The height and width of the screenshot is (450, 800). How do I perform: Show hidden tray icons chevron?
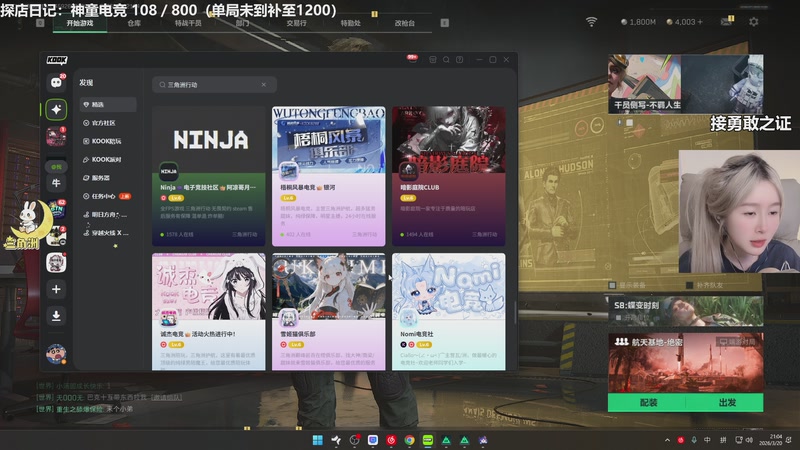point(667,440)
